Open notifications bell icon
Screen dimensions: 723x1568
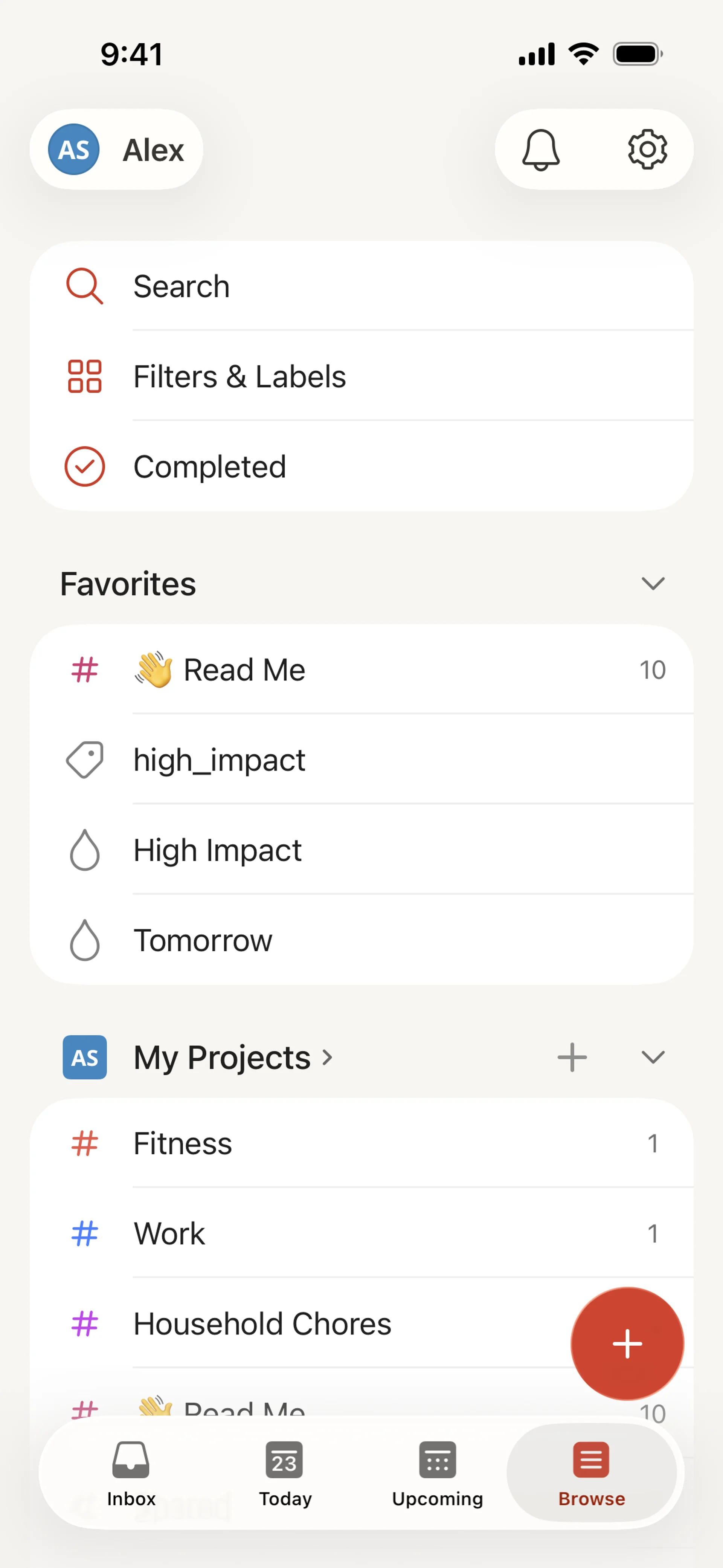click(540, 150)
